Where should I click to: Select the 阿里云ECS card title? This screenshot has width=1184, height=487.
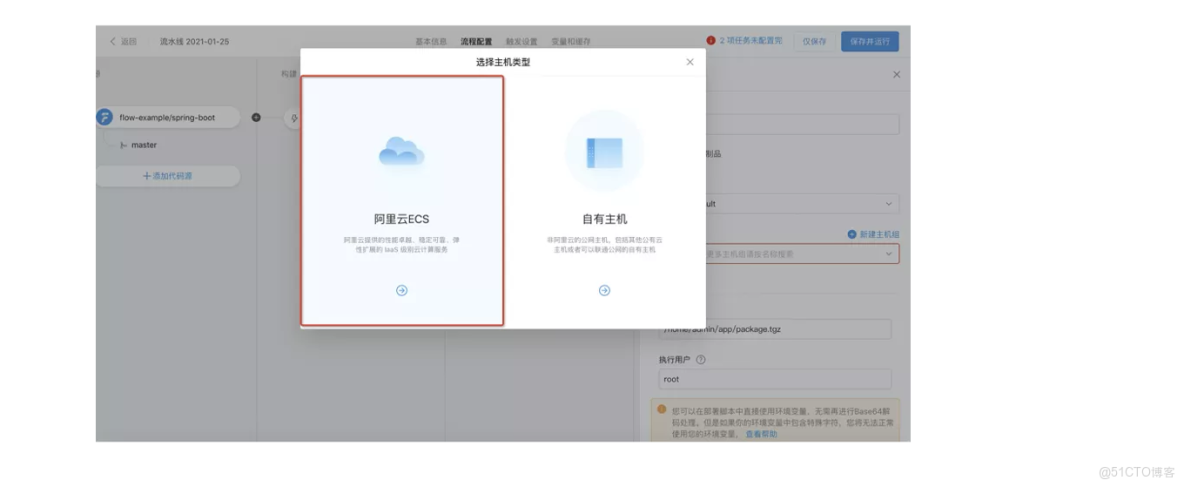(x=402, y=220)
